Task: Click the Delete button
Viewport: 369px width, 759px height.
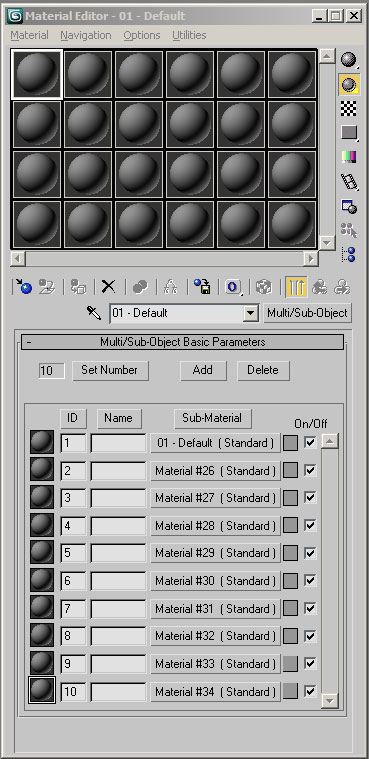Action: point(263,370)
